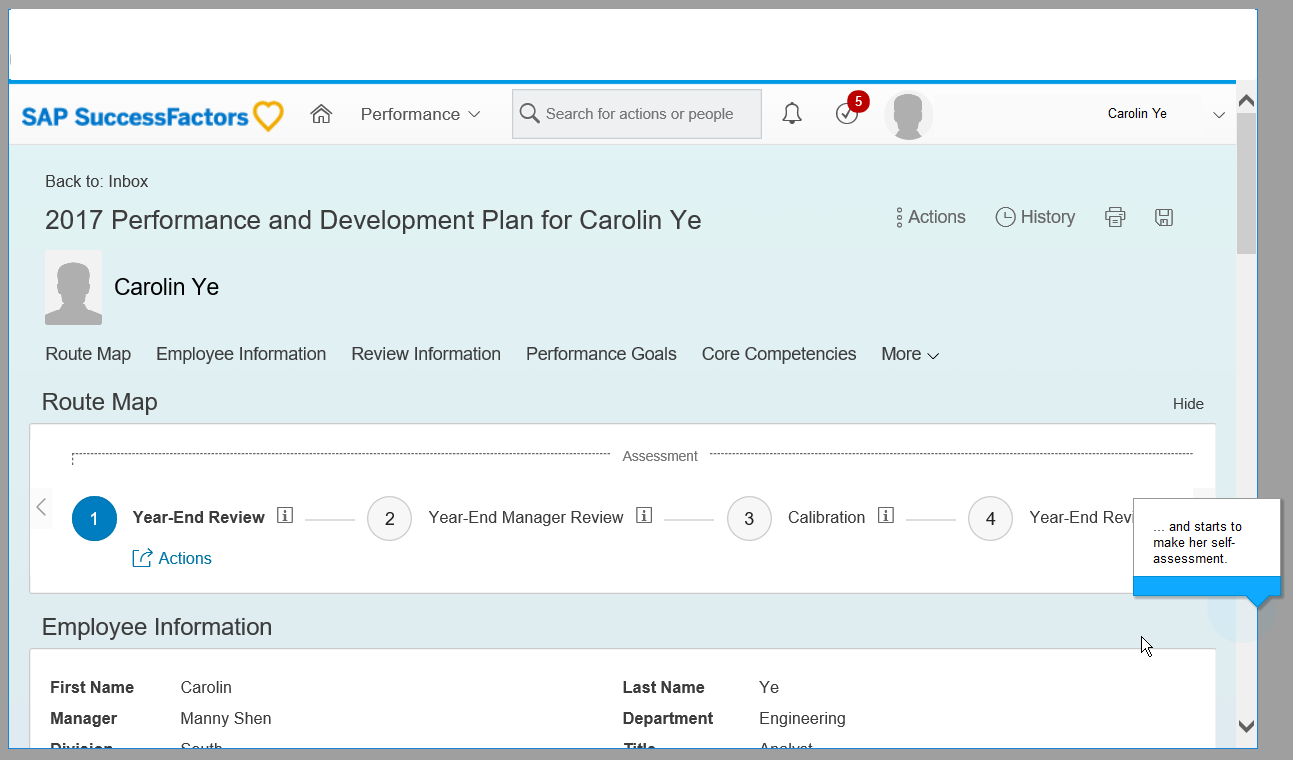
Task: View the form History
Action: coord(1035,217)
